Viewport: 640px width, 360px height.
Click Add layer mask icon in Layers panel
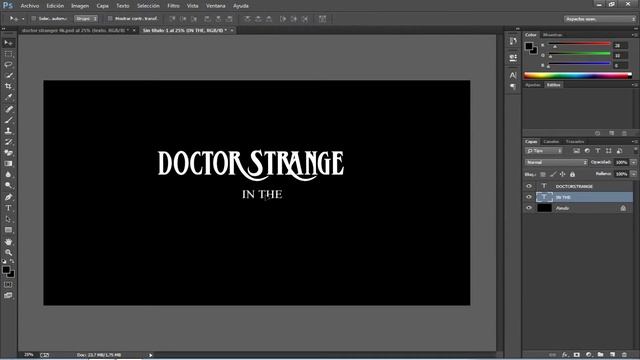(577, 355)
